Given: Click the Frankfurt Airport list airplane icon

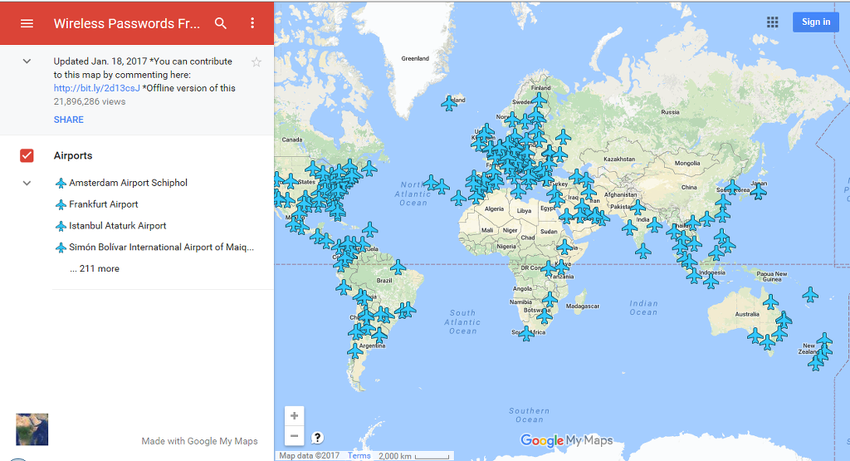Looking at the screenshot, I should (x=61, y=205).
